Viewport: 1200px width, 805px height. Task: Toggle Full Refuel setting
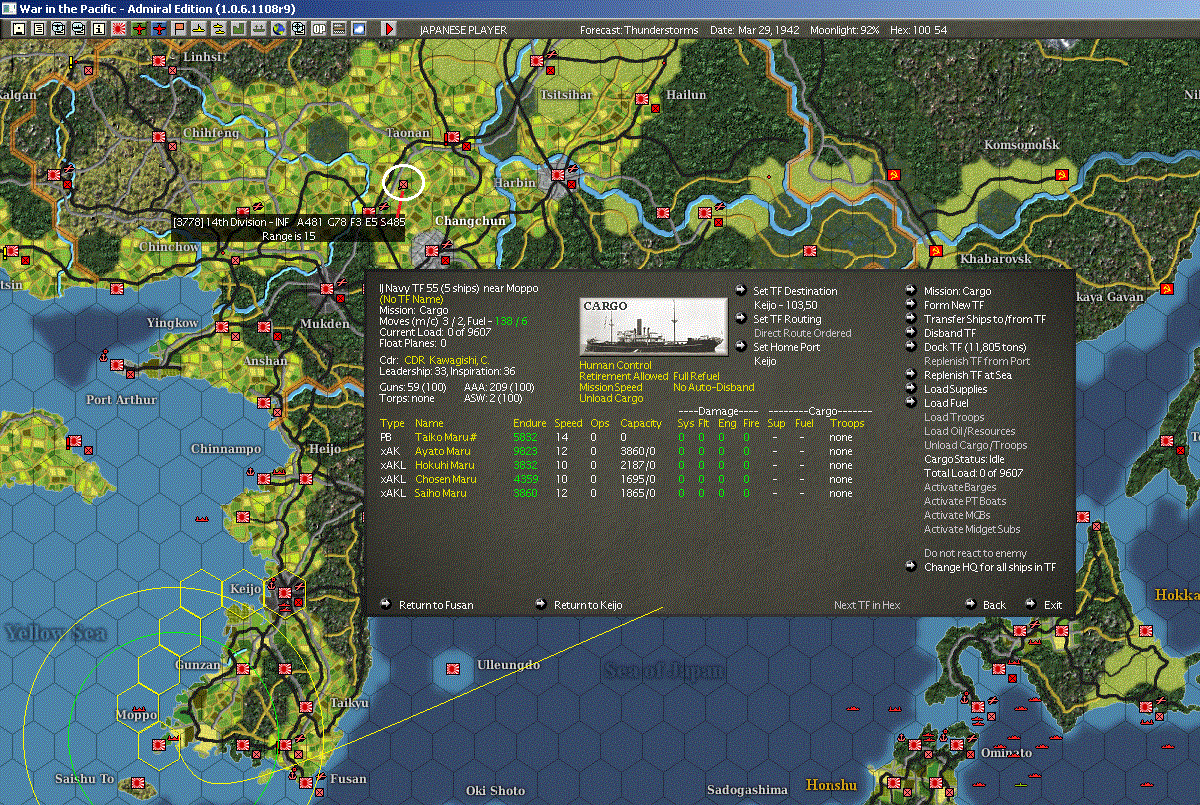[x=696, y=376]
